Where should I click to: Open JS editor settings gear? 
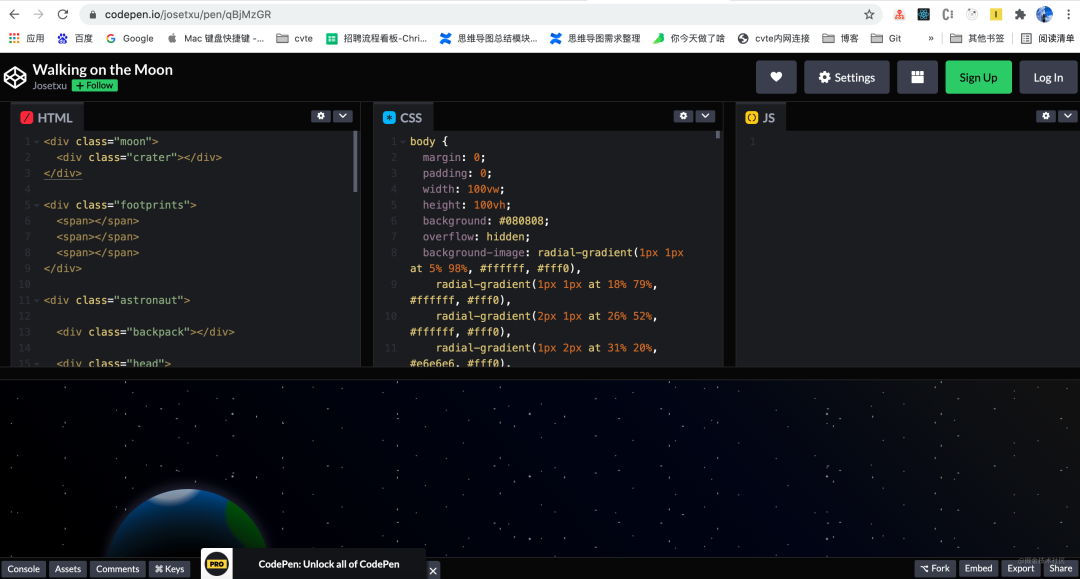click(x=1046, y=116)
